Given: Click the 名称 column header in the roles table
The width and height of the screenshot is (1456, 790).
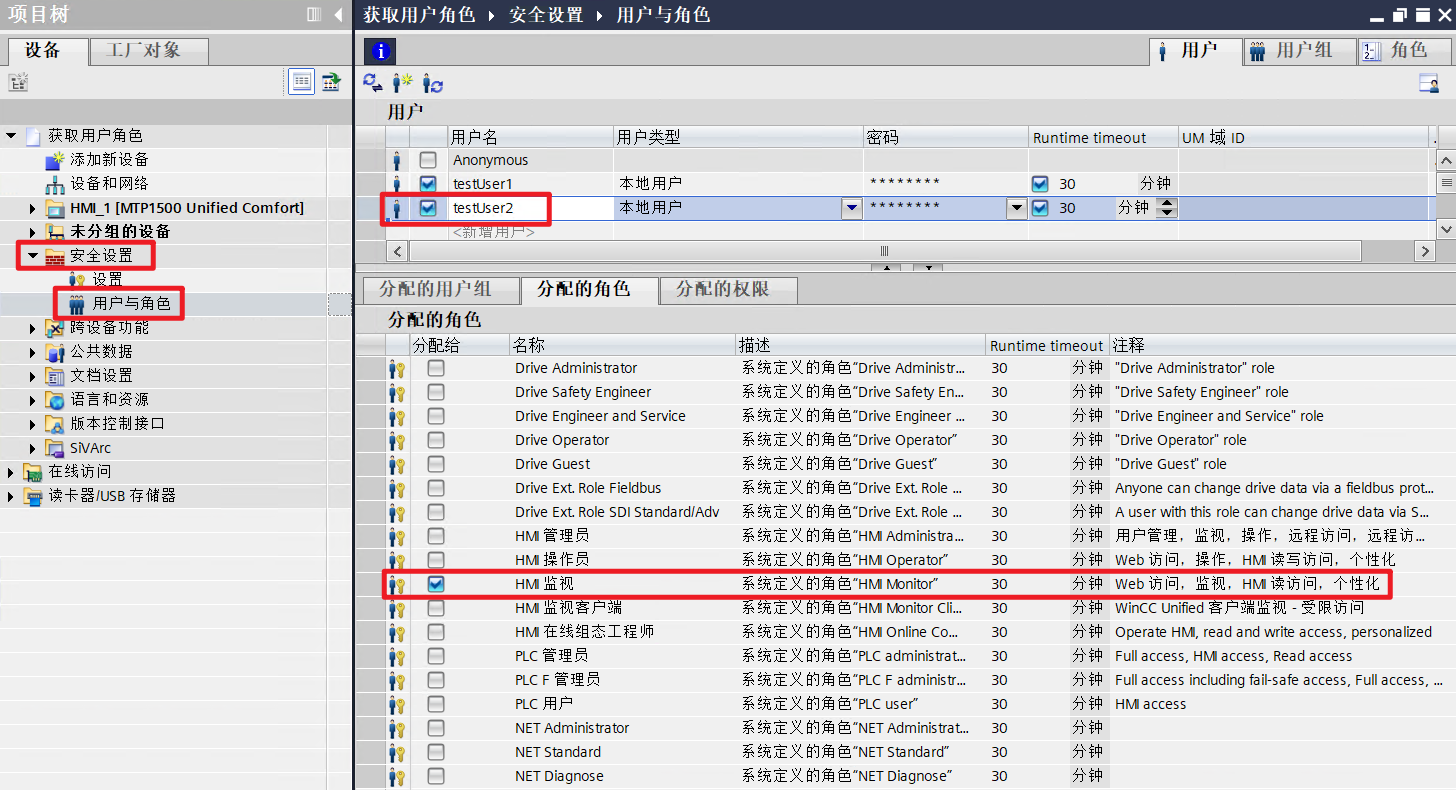Looking at the screenshot, I should 622,345.
